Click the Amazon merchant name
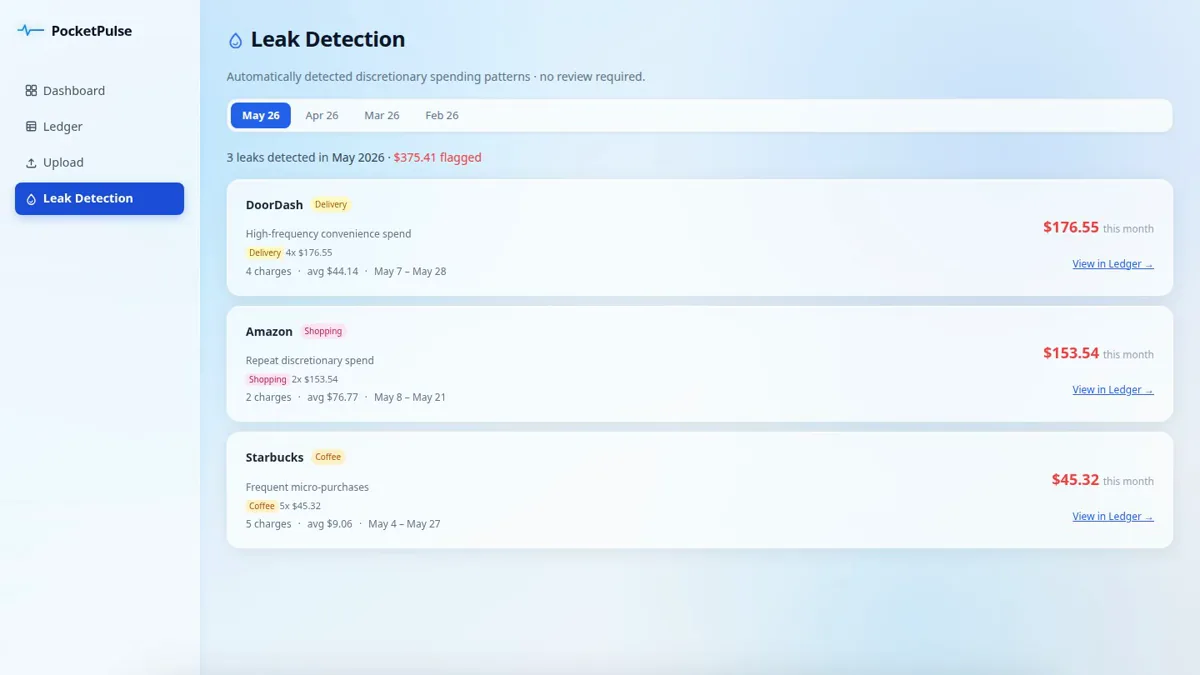This screenshot has height=675, width=1200. click(269, 331)
